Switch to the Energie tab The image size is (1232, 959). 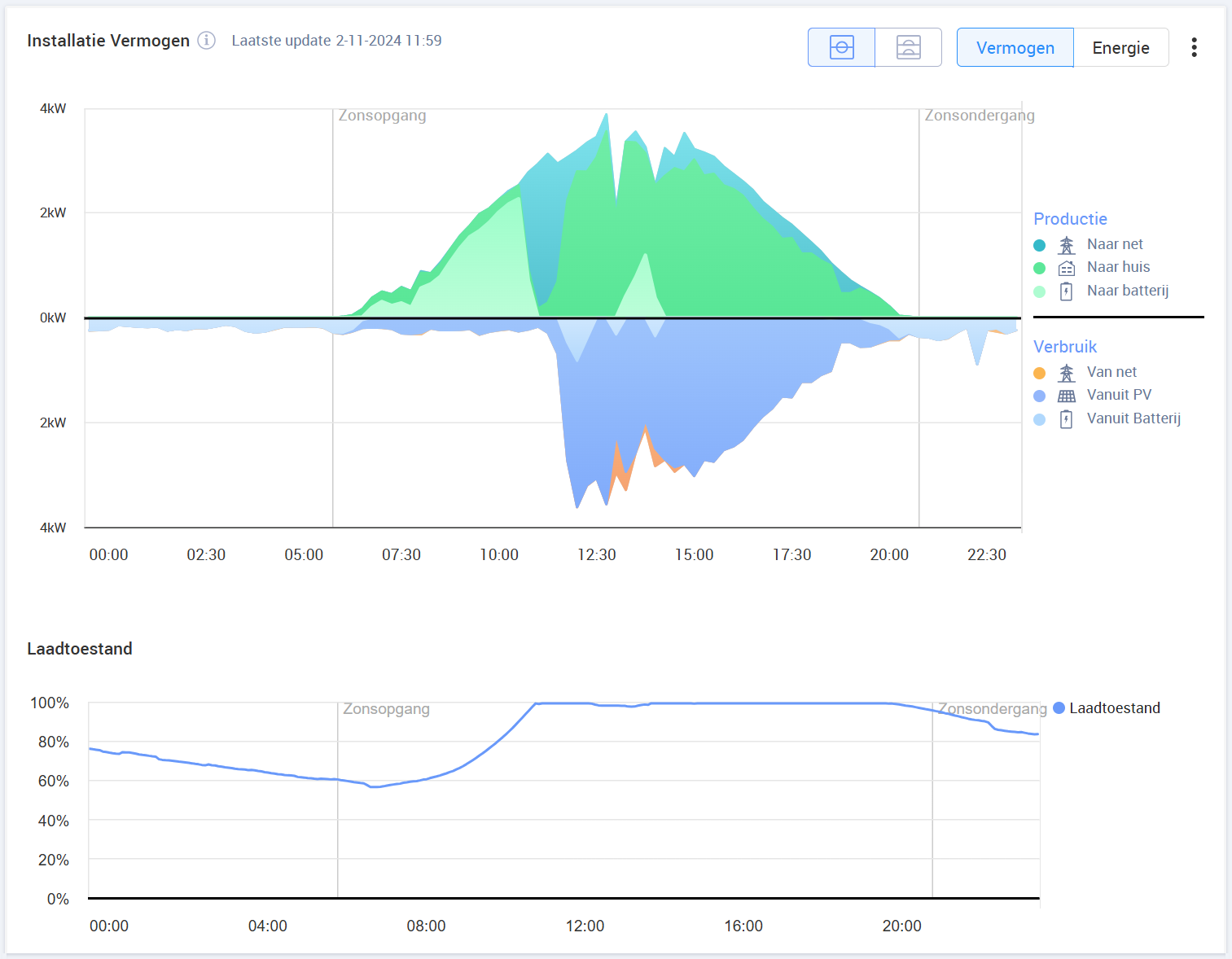(1120, 48)
